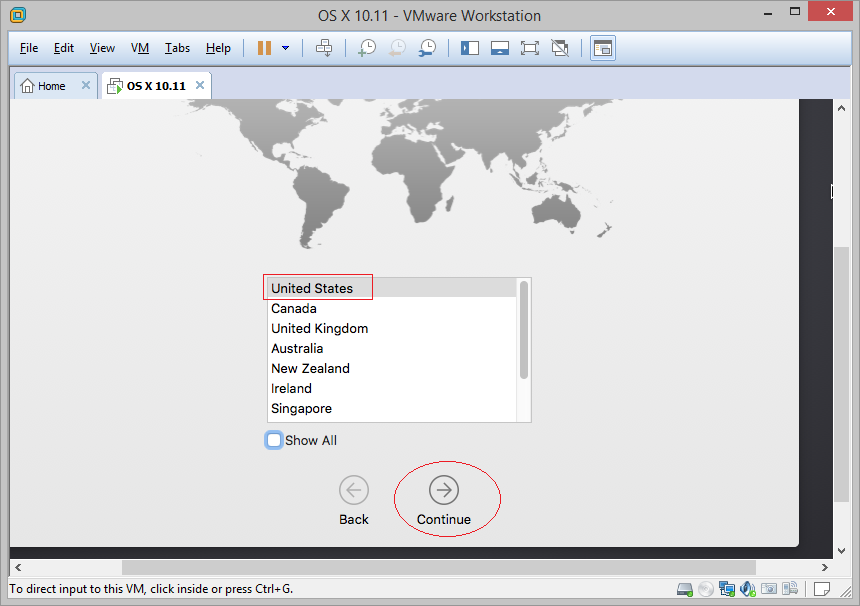Open the snapshot manager
The width and height of the screenshot is (860, 606).
(427, 48)
